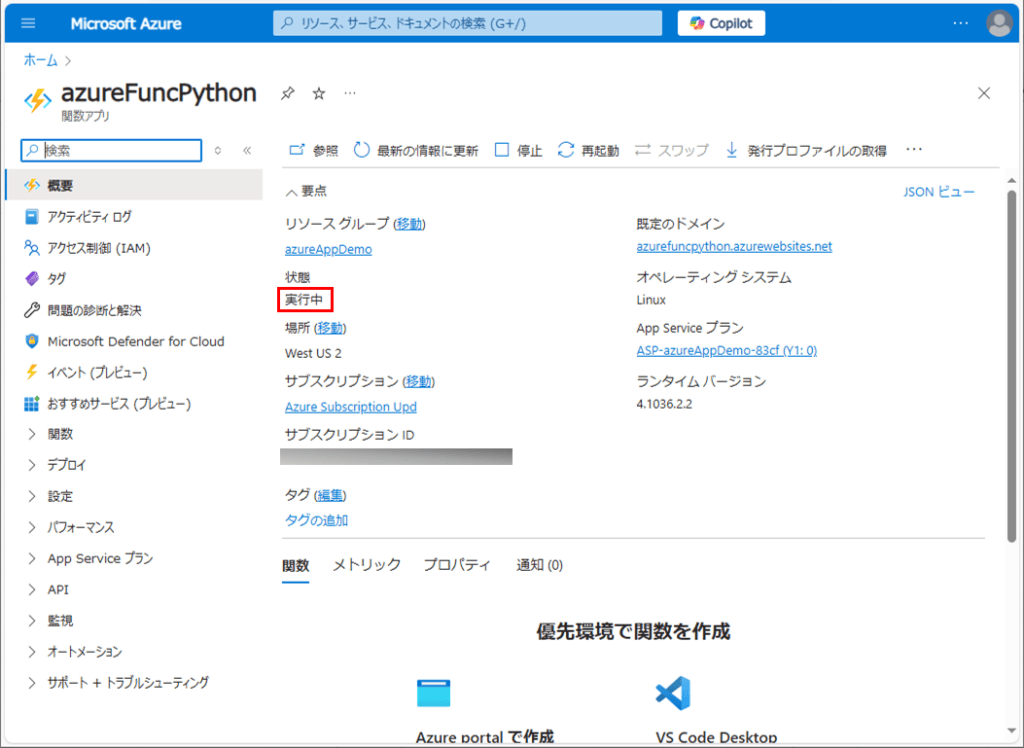The image size is (1024, 748).
Task: Open JSON ビュー of the essentials
Action: pos(938,191)
